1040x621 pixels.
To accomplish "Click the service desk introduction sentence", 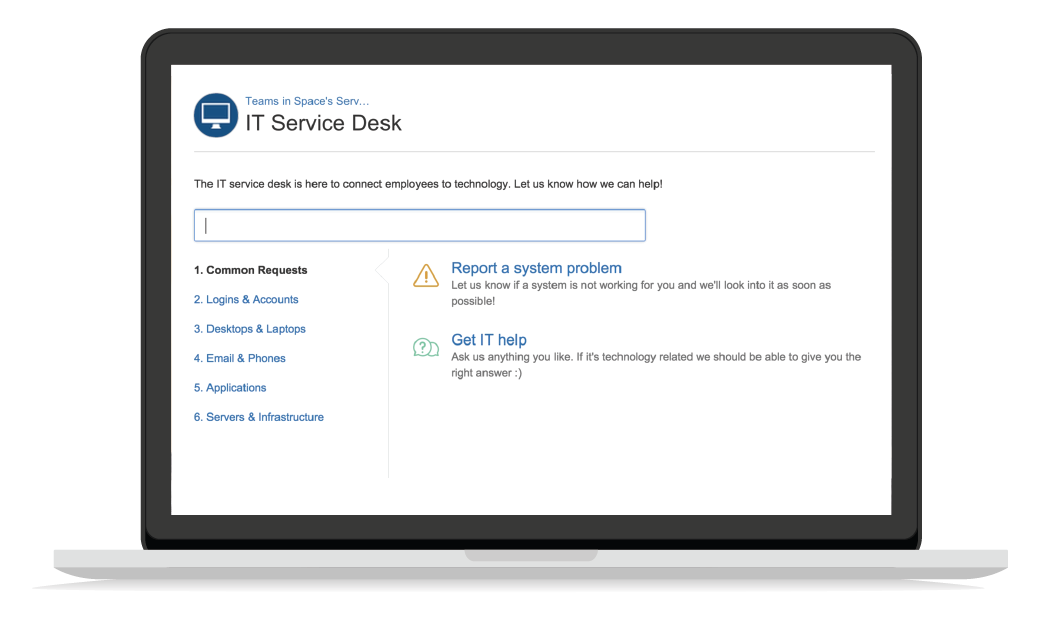I will coord(428,184).
